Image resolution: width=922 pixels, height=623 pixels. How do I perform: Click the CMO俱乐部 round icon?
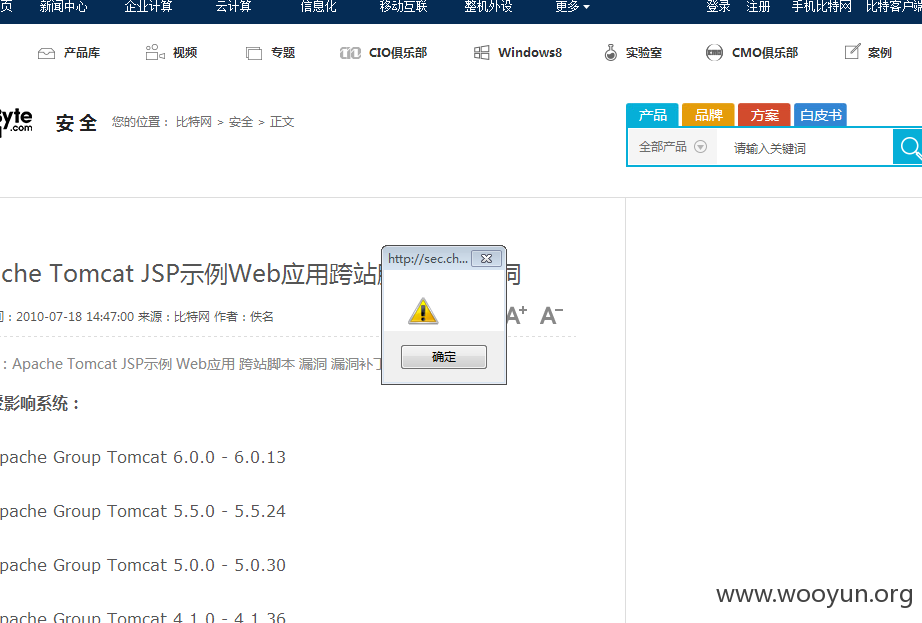(x=714, y=53)
